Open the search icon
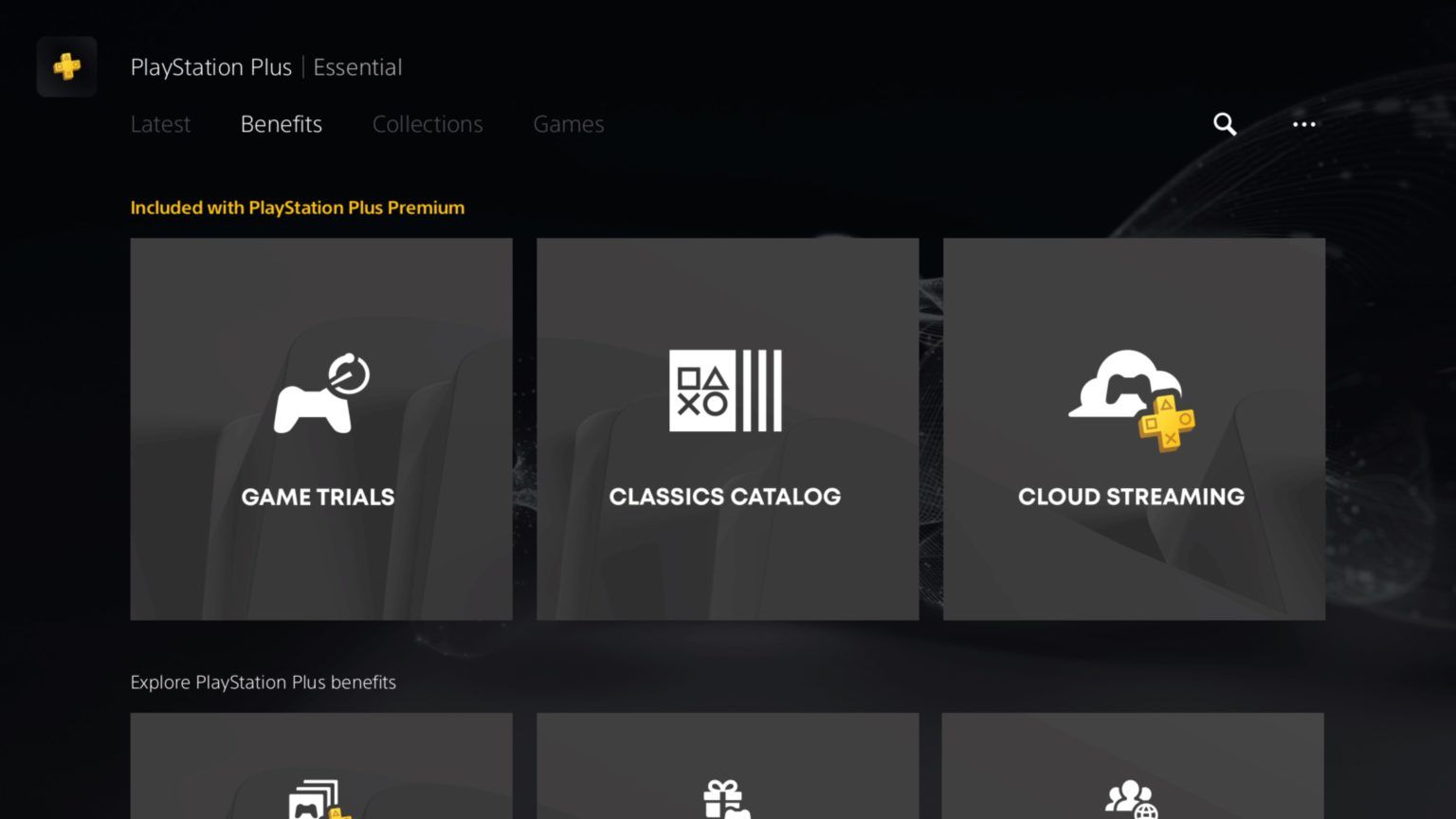The height and width of the screenshot is (819, 1456). point(1224,124)
